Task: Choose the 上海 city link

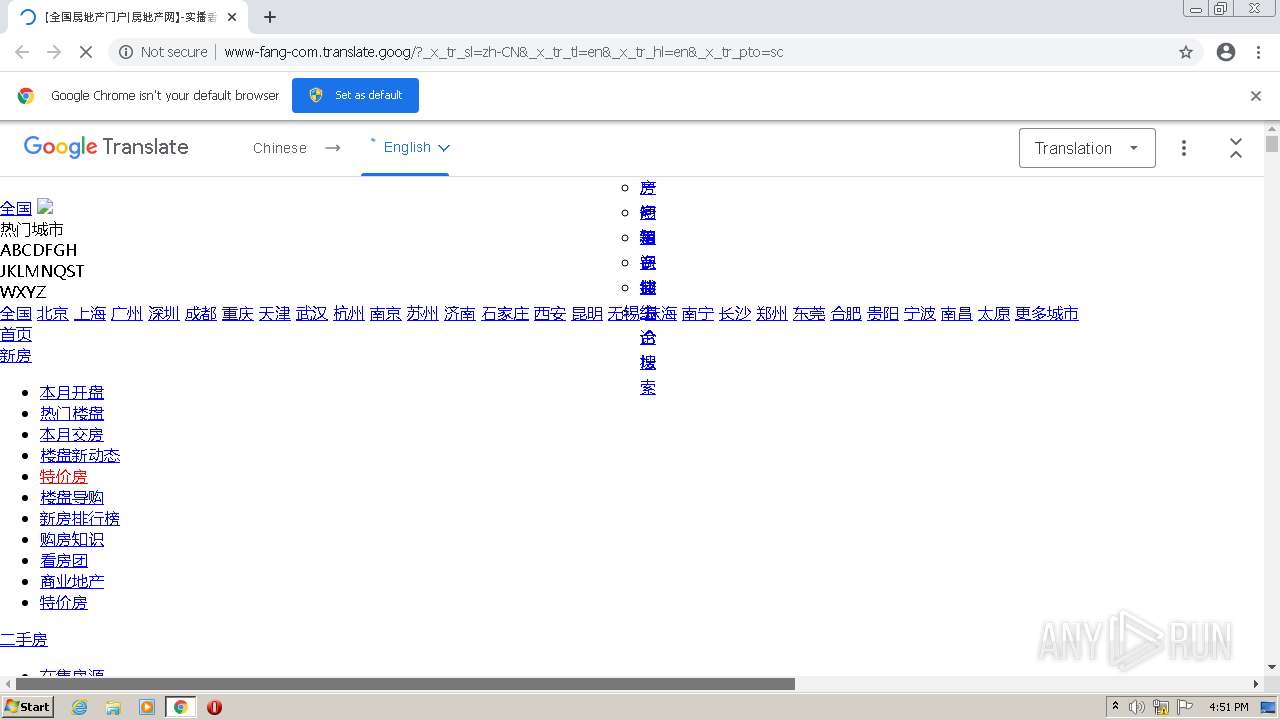Action: pyautogui.click(x=90, y=314)
